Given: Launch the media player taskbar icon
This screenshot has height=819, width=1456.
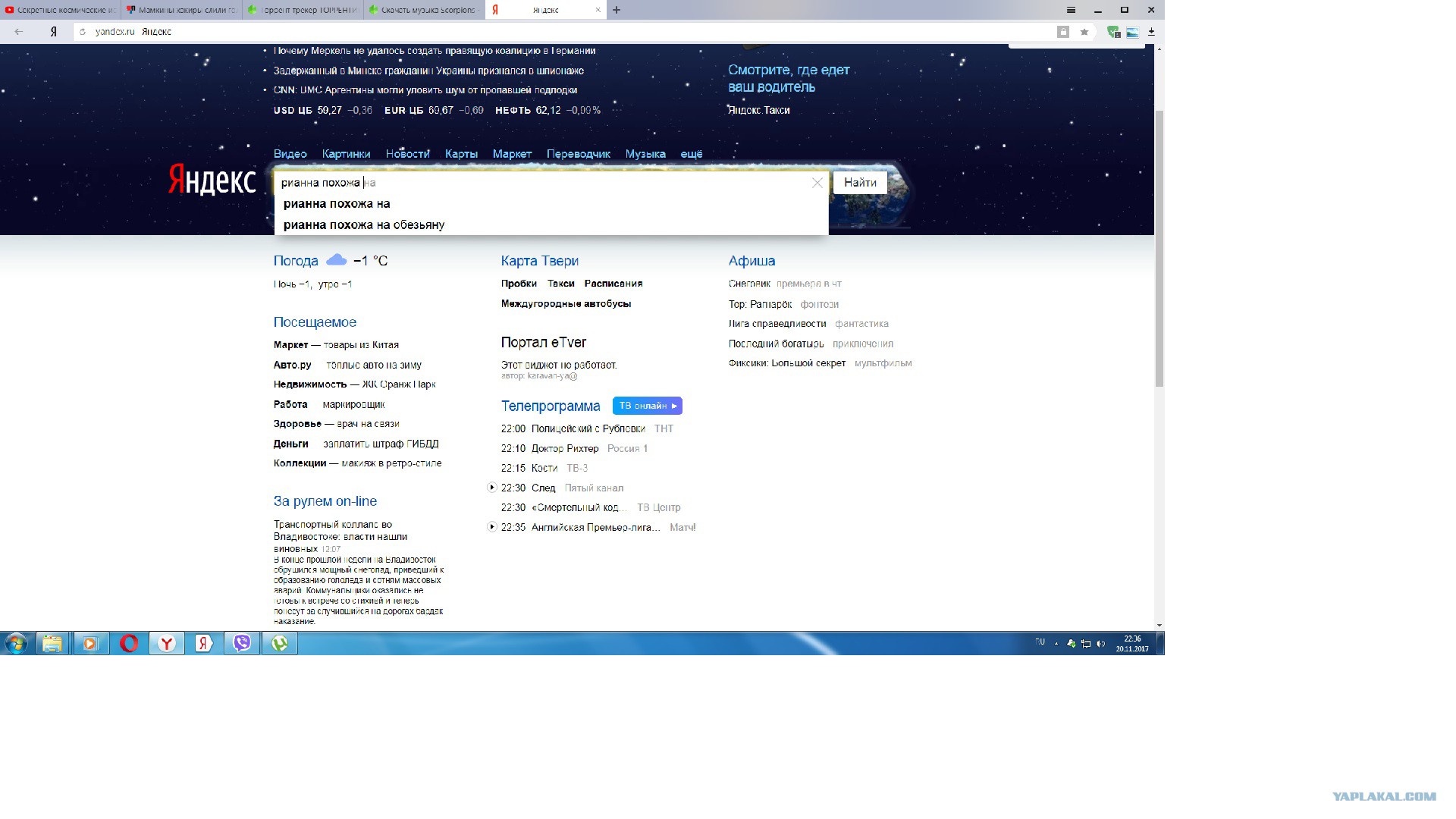Looking at the screenshot, I should pyautogui.click(x=90, y=644).
